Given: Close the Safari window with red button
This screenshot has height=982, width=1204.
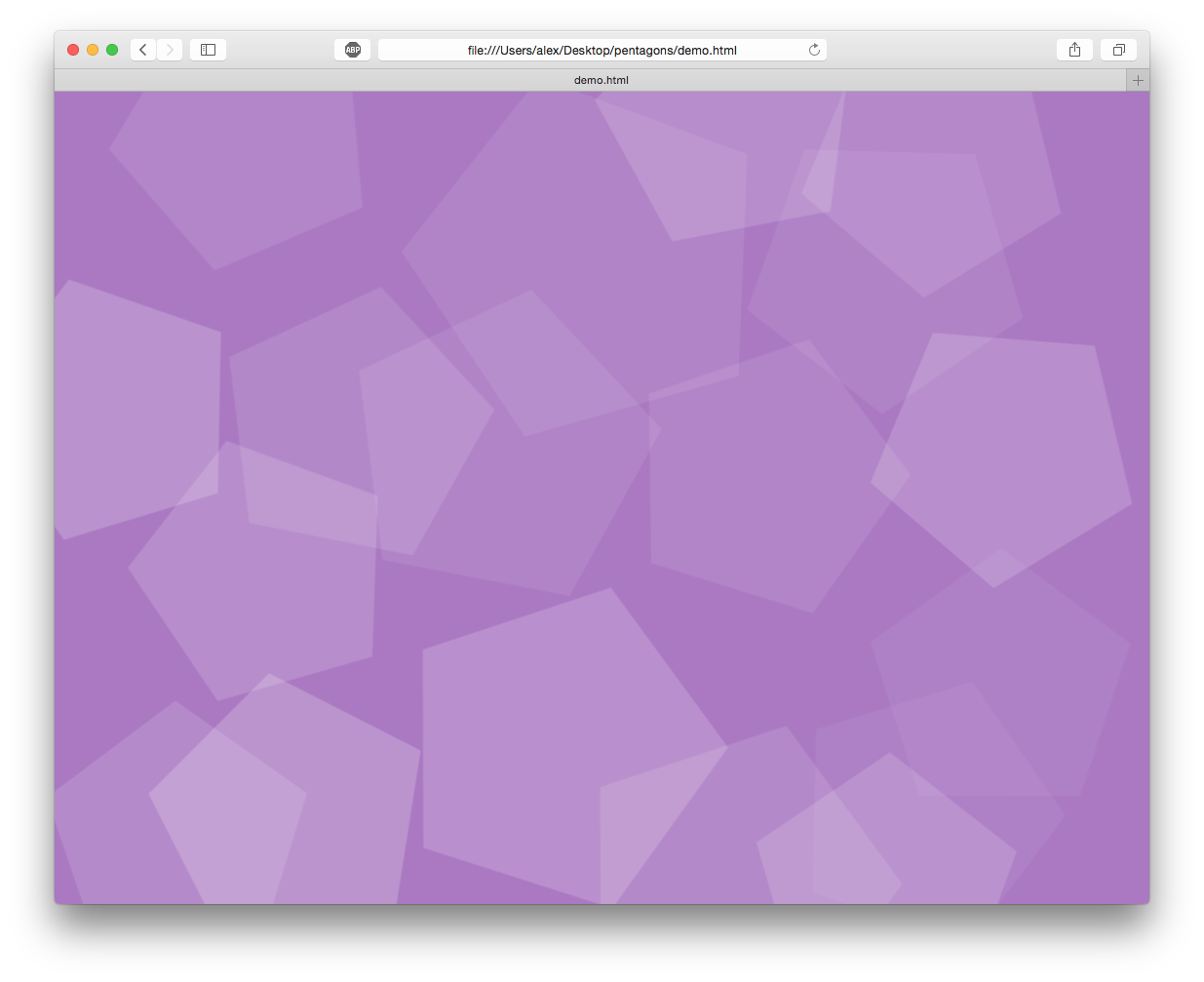Looking at the screenshot, I should click(73, 50).
